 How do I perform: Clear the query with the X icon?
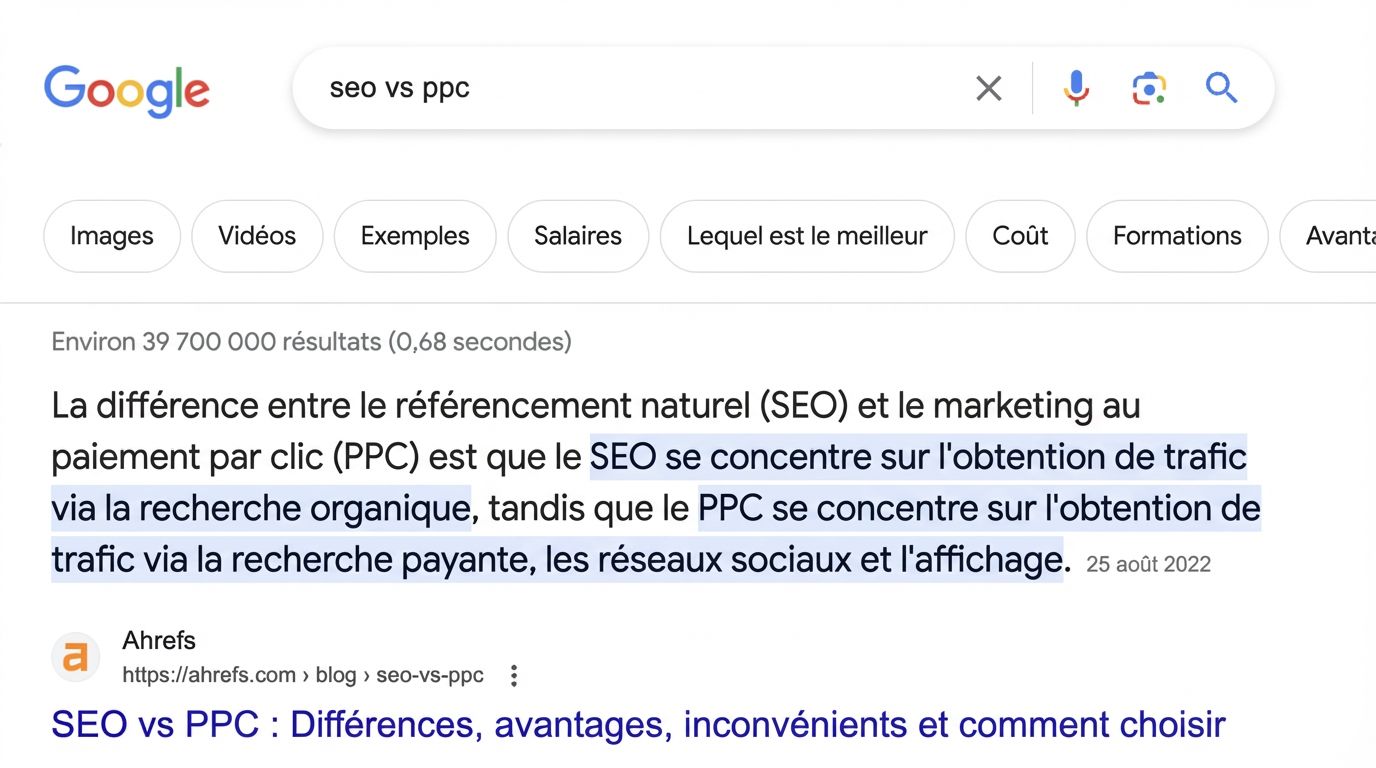click(988, 88)
